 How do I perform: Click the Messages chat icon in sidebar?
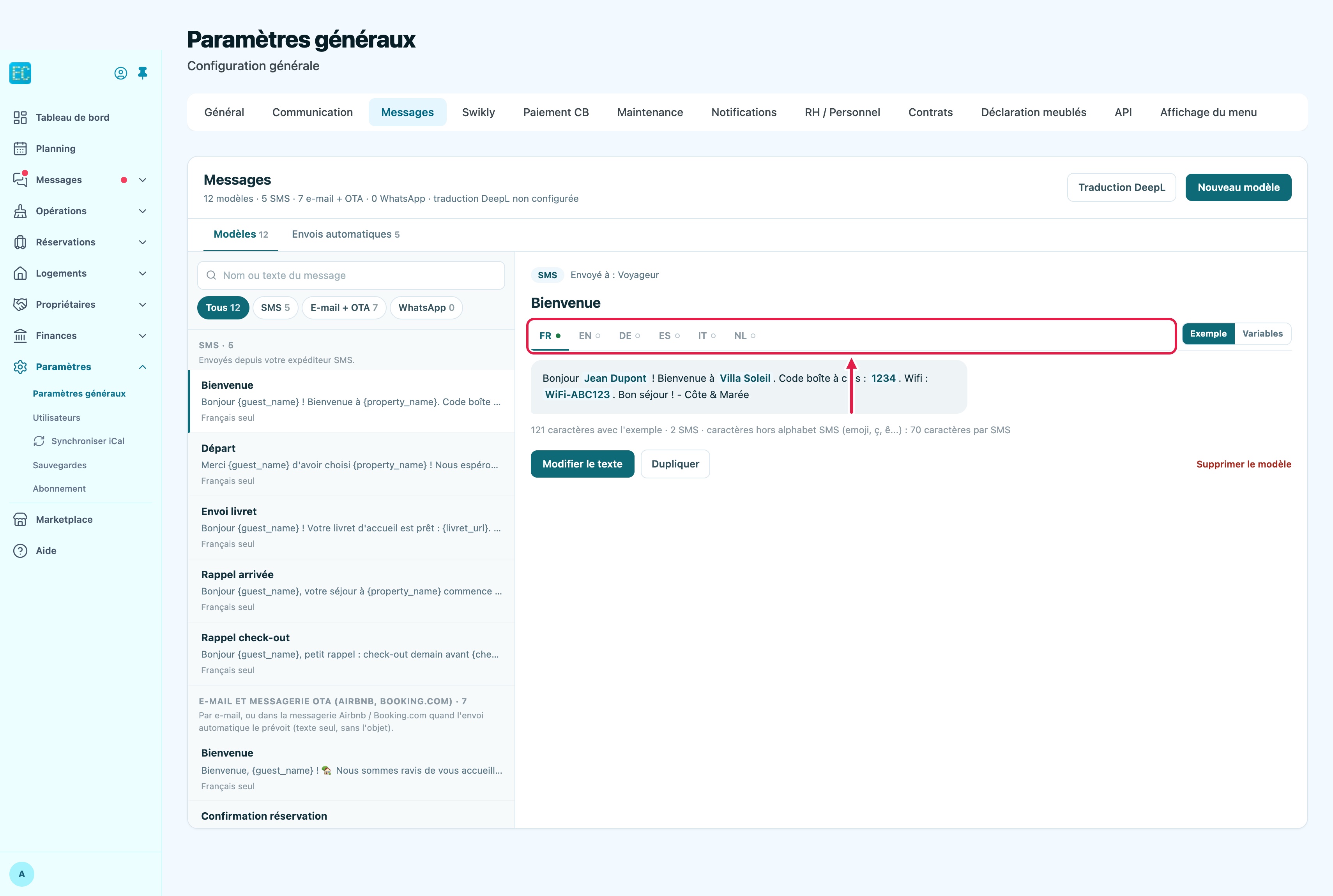(20, 180)
